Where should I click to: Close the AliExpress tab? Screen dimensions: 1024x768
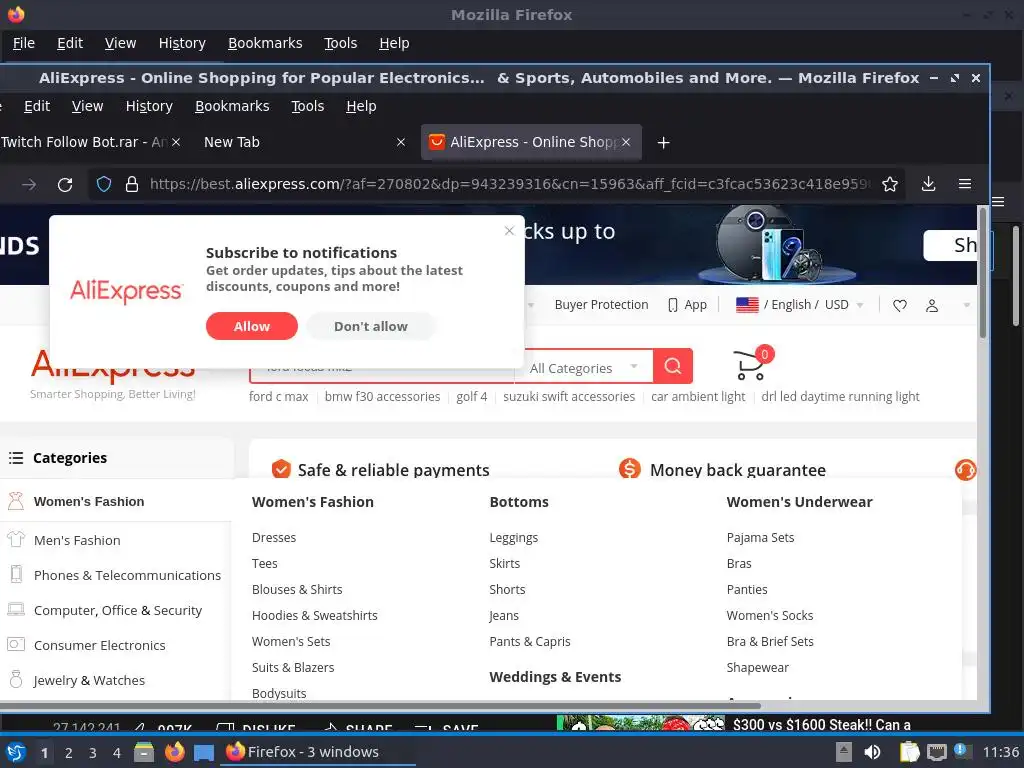pyautogui.click(x=626, y=142)
